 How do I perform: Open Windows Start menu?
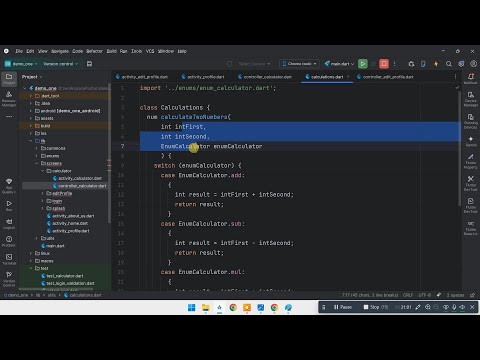pyautogui.click(x=192, y=307)
